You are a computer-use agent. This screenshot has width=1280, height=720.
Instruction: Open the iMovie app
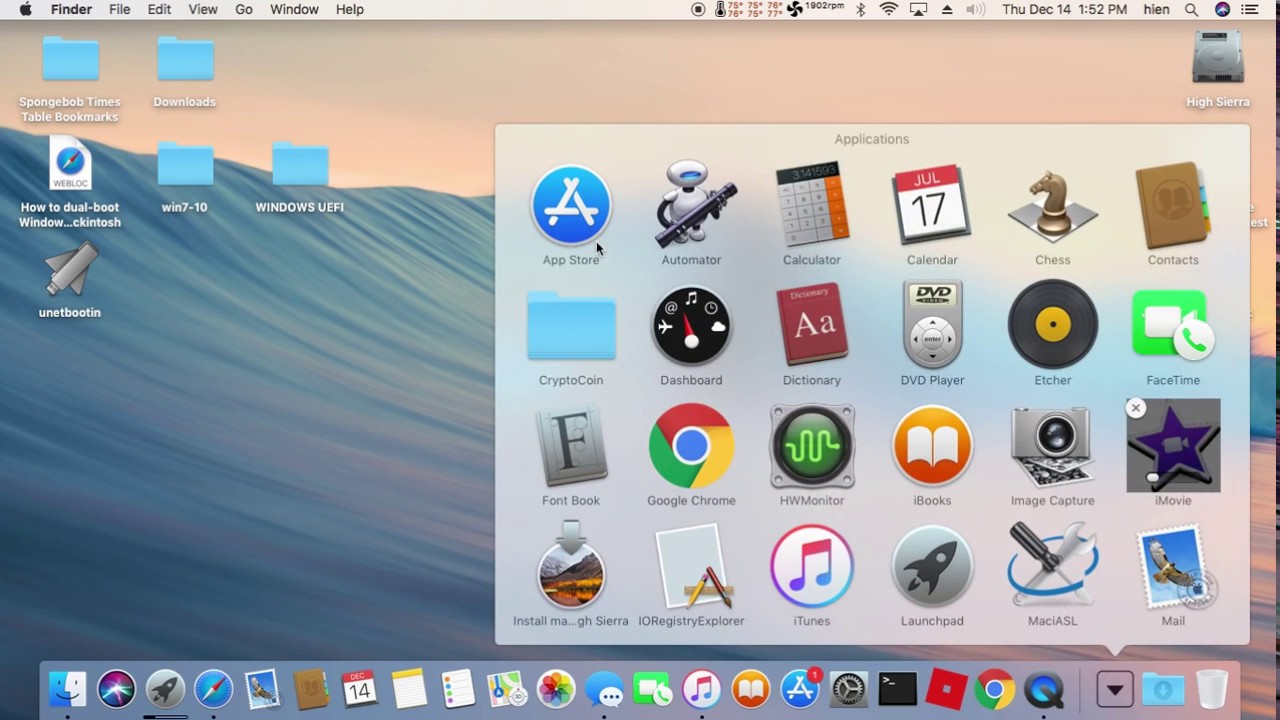click(1173, 446)
